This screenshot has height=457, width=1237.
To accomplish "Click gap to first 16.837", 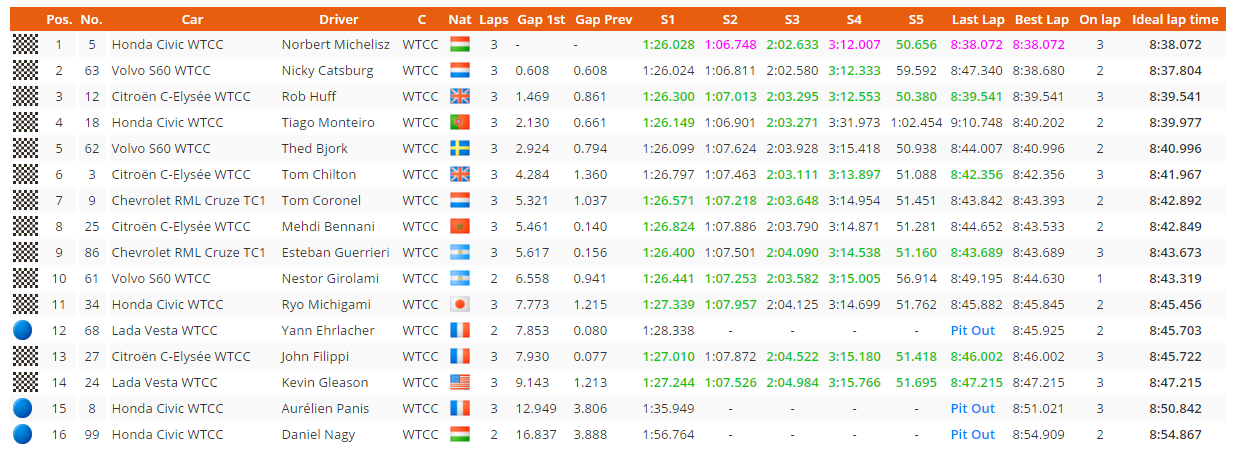I will click(535, 435).
